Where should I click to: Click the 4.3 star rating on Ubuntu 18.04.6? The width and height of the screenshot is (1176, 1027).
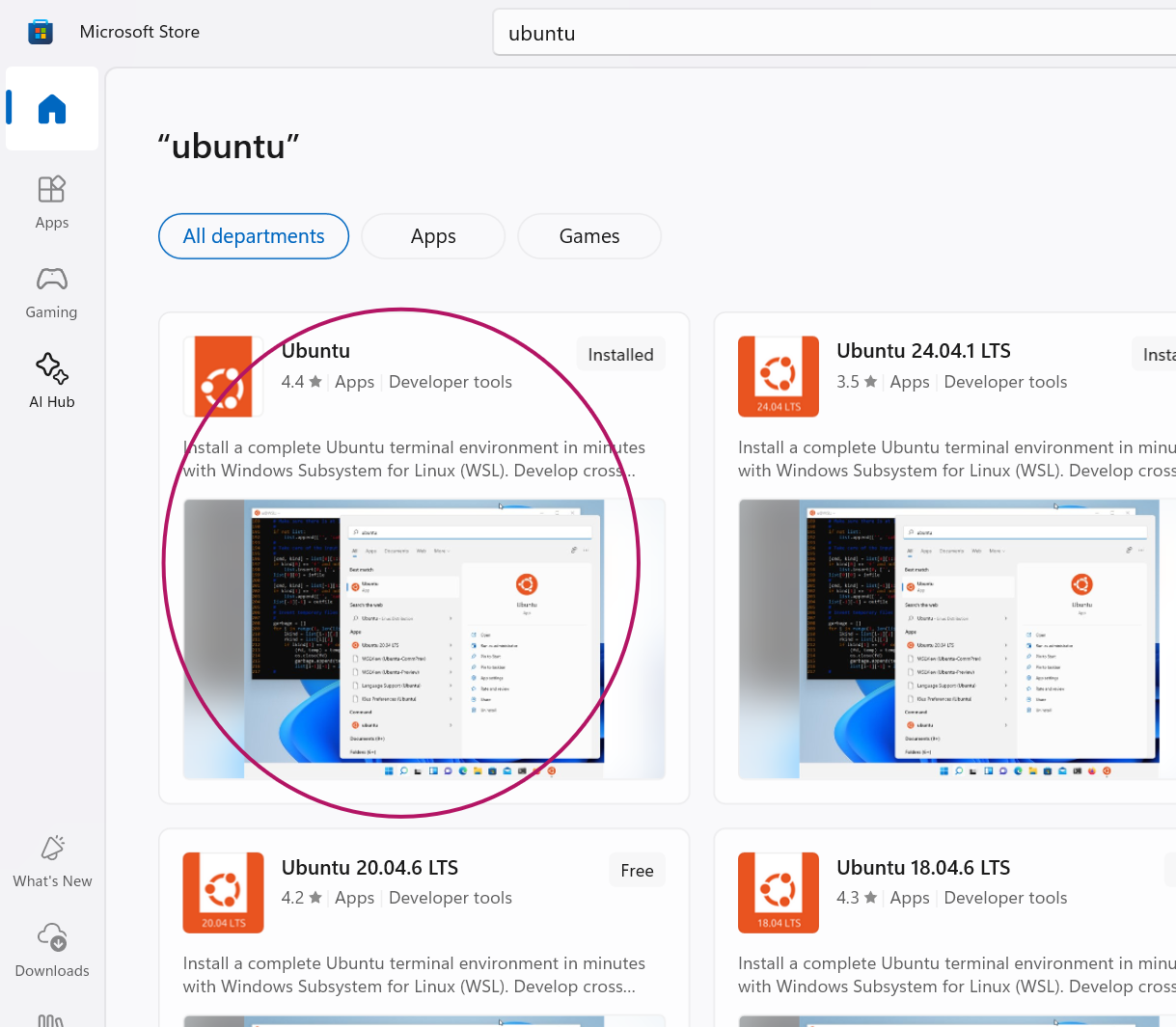pyautogui.click(x=857, y=898)
